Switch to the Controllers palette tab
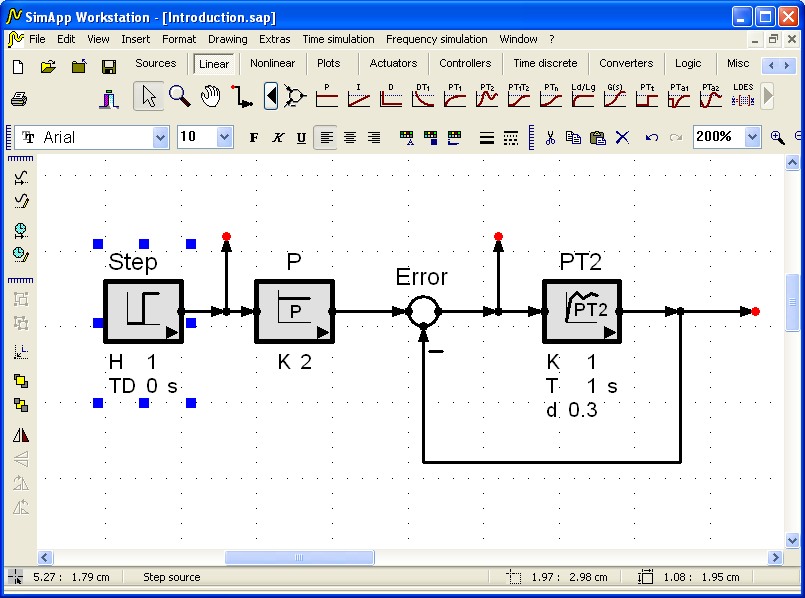805x598 pixels. pyautogui.click(x=465, y=63)
